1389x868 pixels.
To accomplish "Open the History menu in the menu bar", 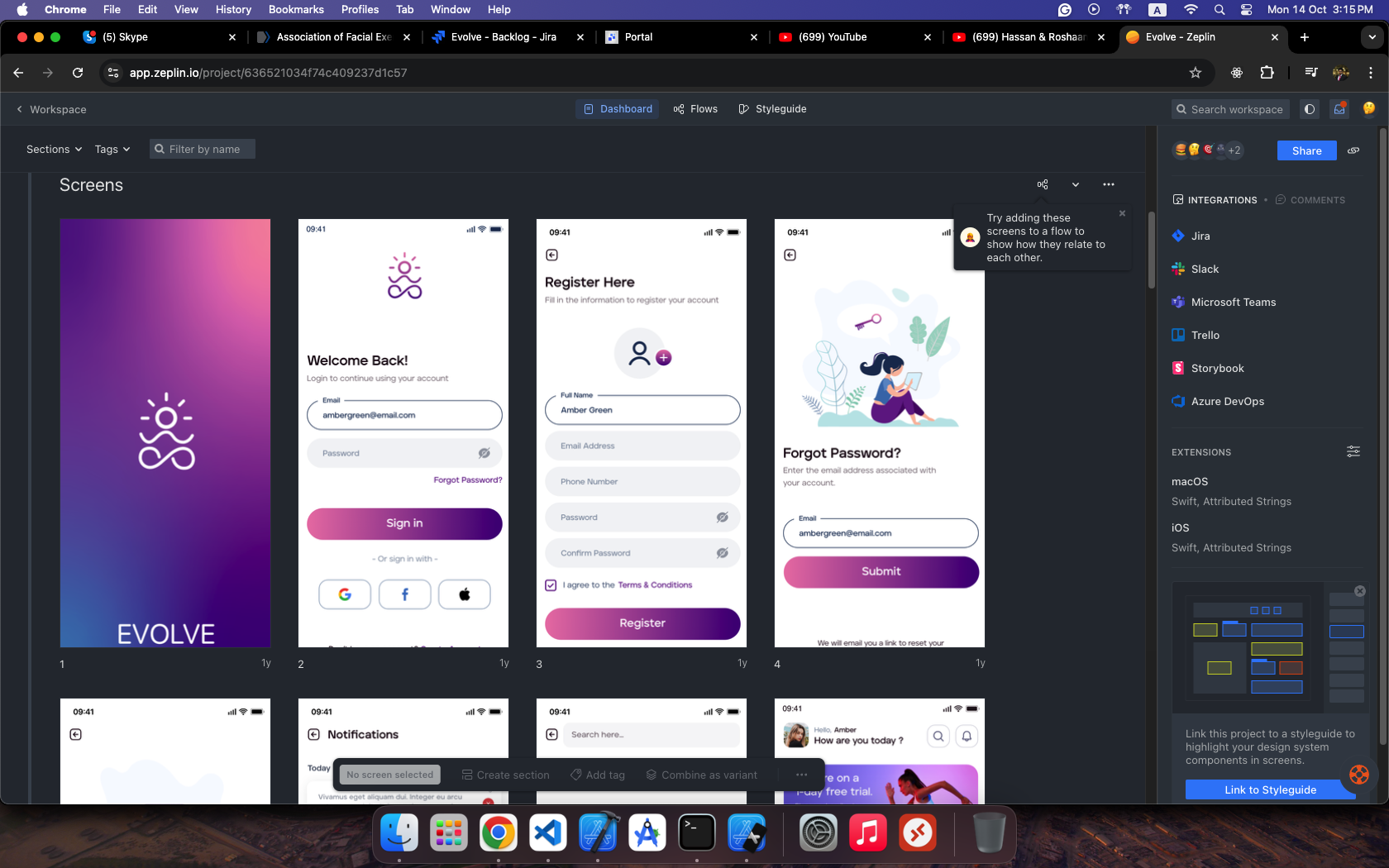I will (233, 9).
